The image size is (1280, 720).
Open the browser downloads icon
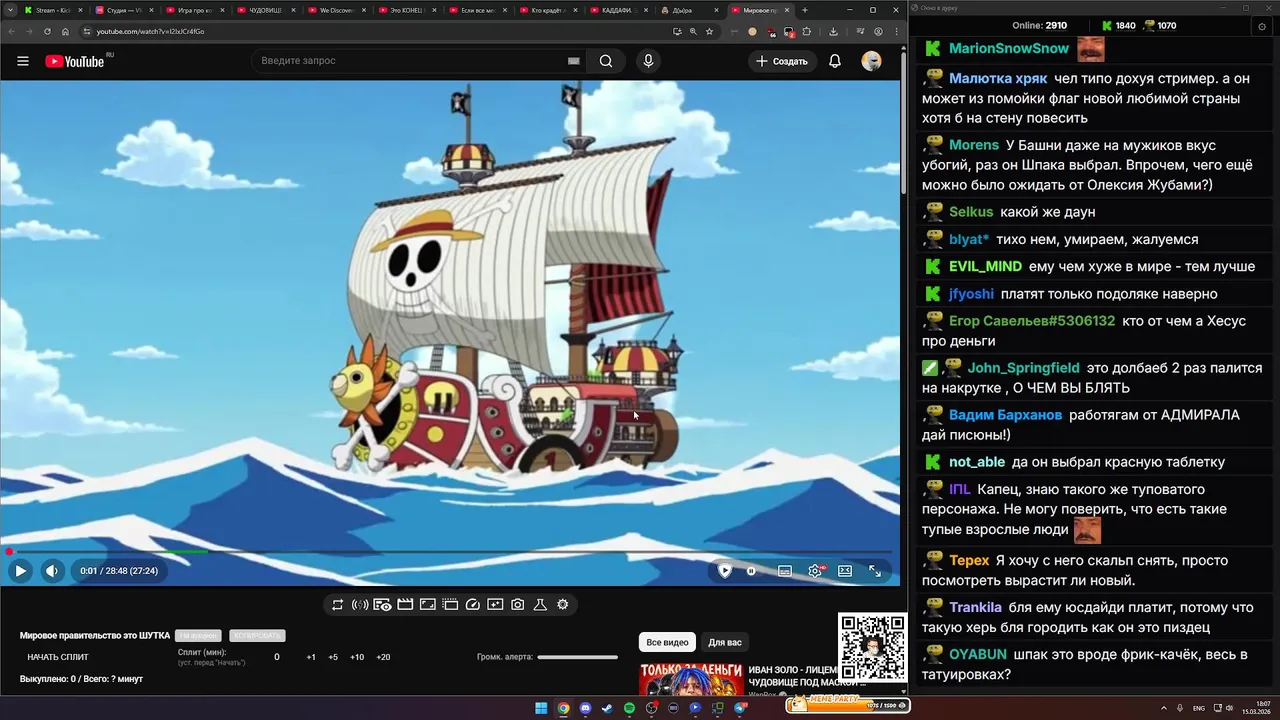click(833, 31)
